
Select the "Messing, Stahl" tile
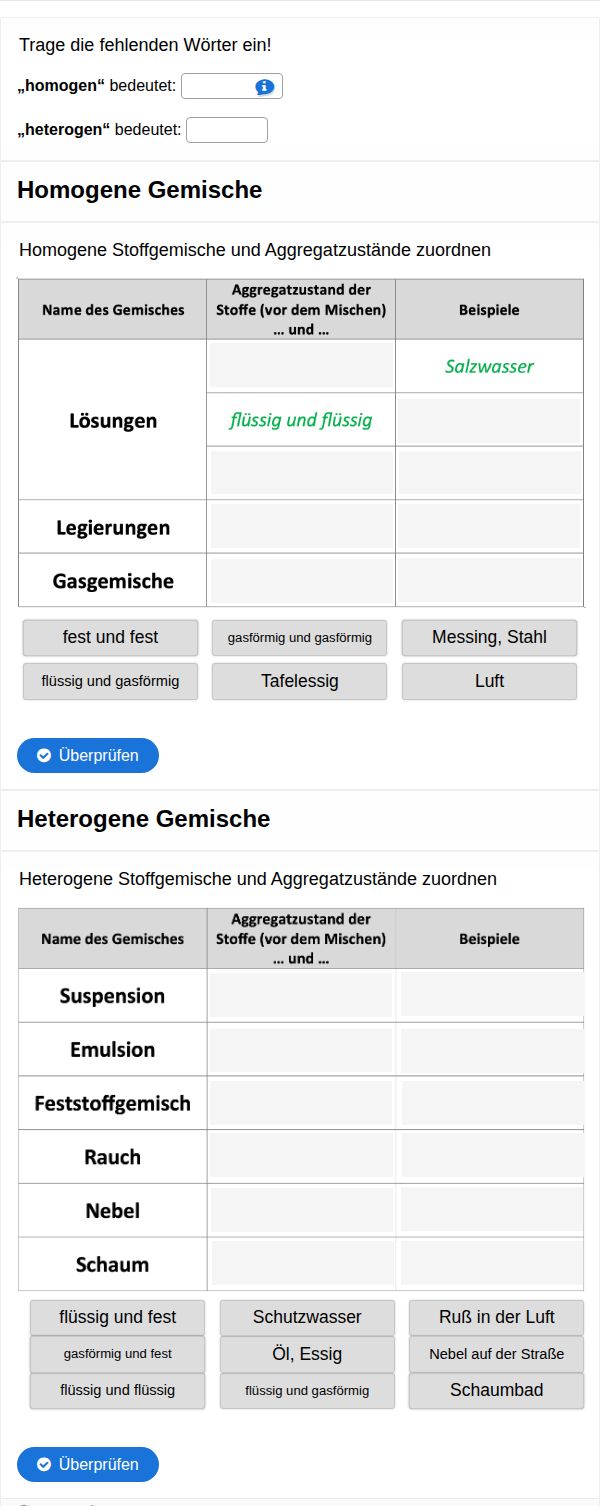[x=489, y=637]
